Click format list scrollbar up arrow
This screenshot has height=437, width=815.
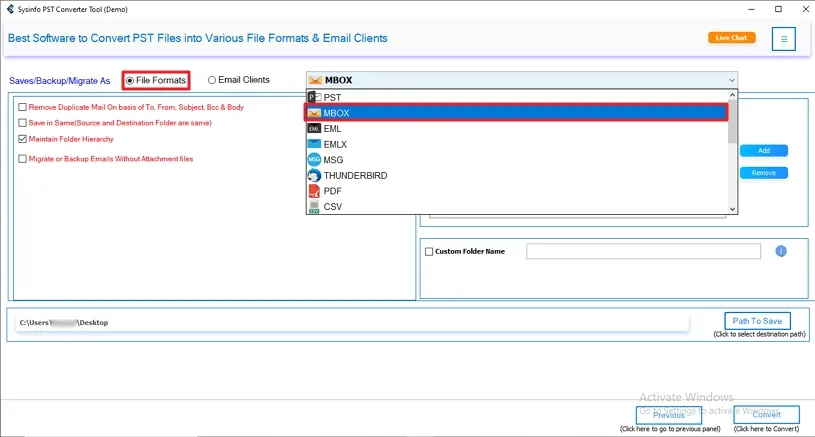(x=732, y=95)
